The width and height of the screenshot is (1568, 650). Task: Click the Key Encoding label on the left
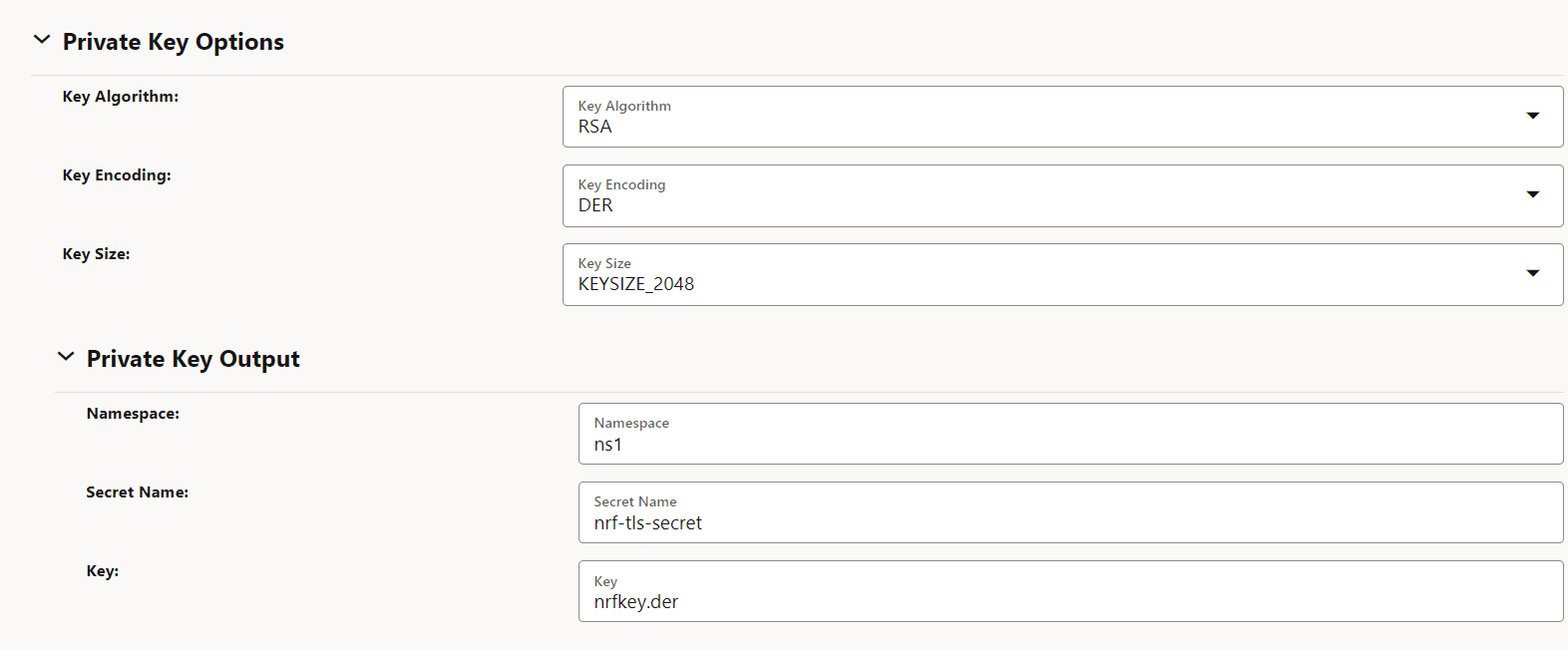117,174
